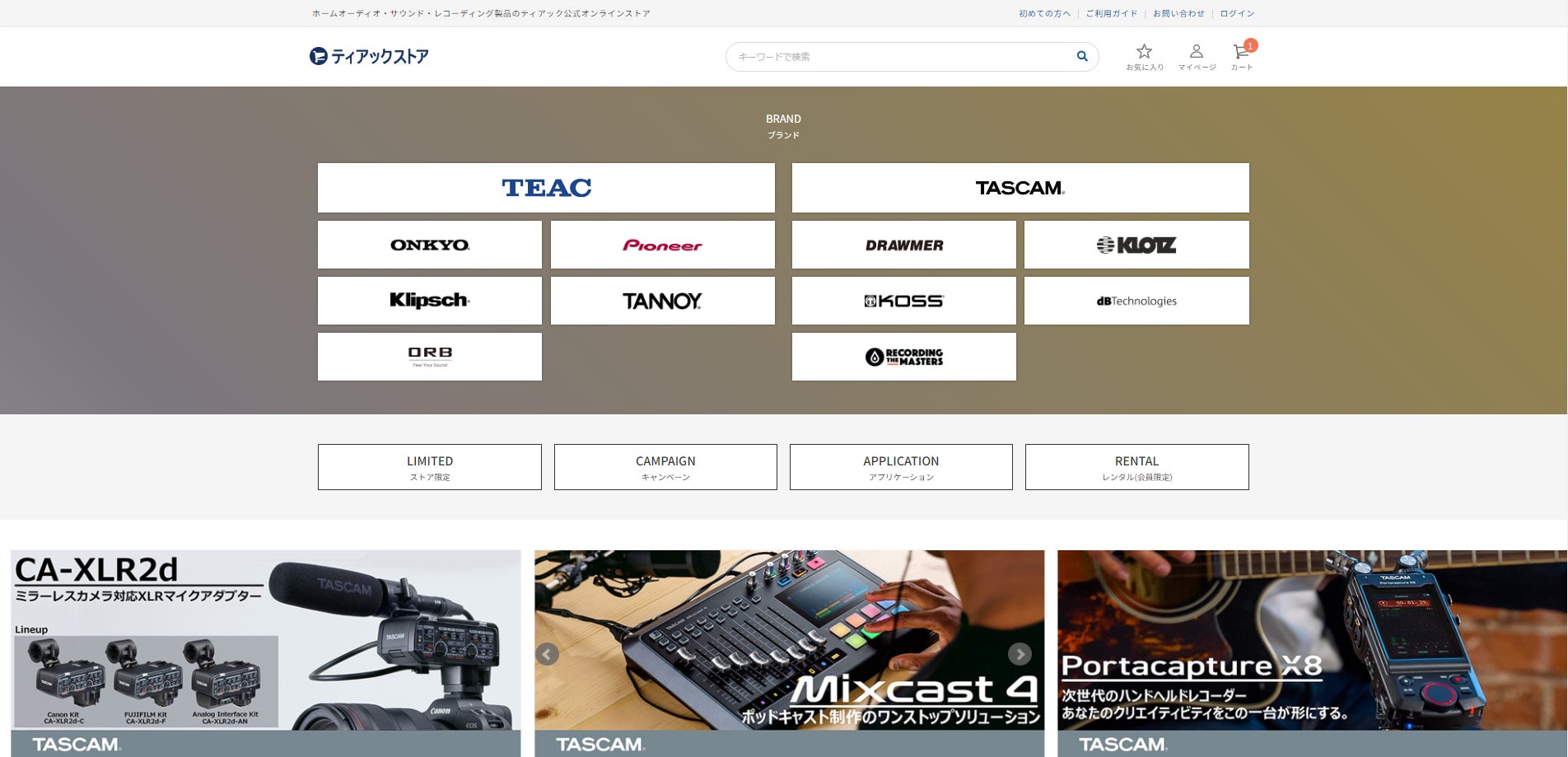Open the お問い合わせ link

click(1178, 13)
